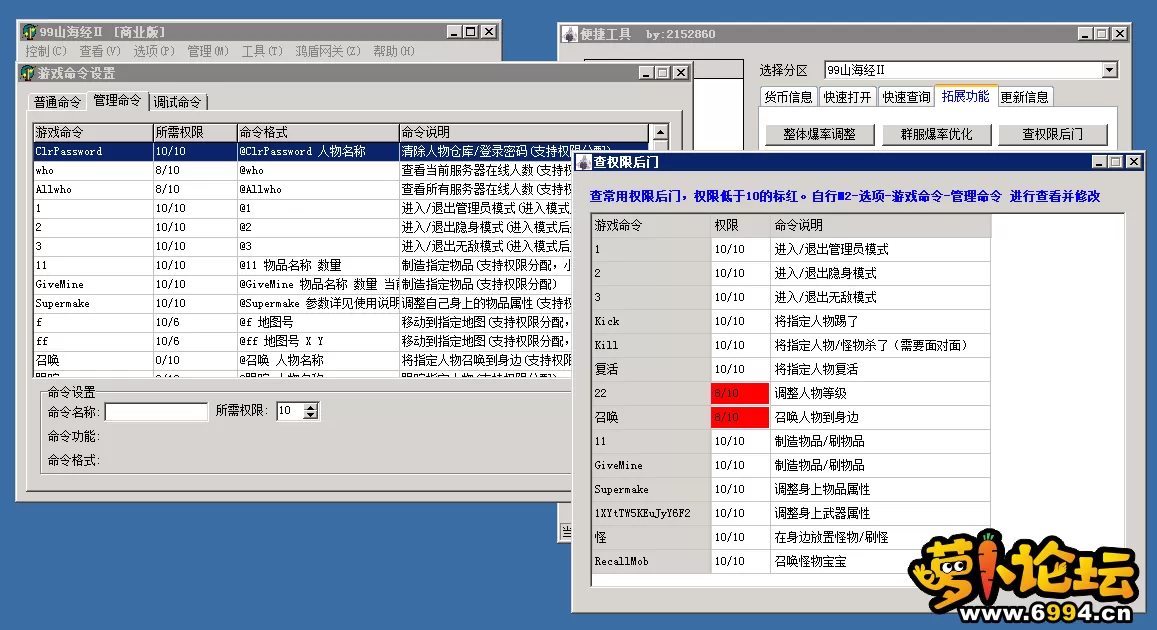Image resolution: width=1157 pixels, height=630 pixels.
Task: Minimize the 游戏命令设置 window
Action: click(x=646, y=72)
